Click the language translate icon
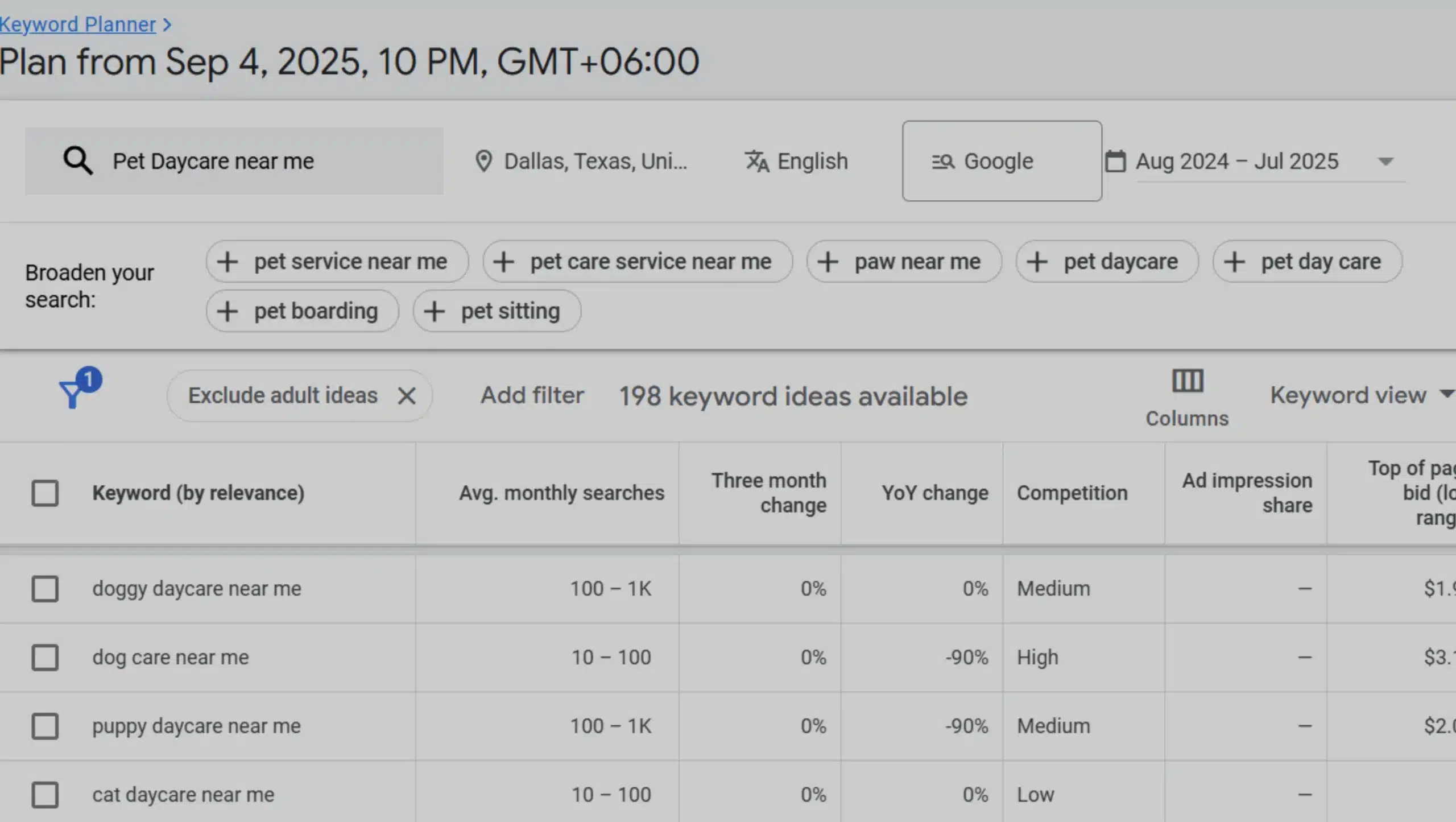Image resolution: width=1456 pixels, height=822 pixels. click(x=757, y=162)
